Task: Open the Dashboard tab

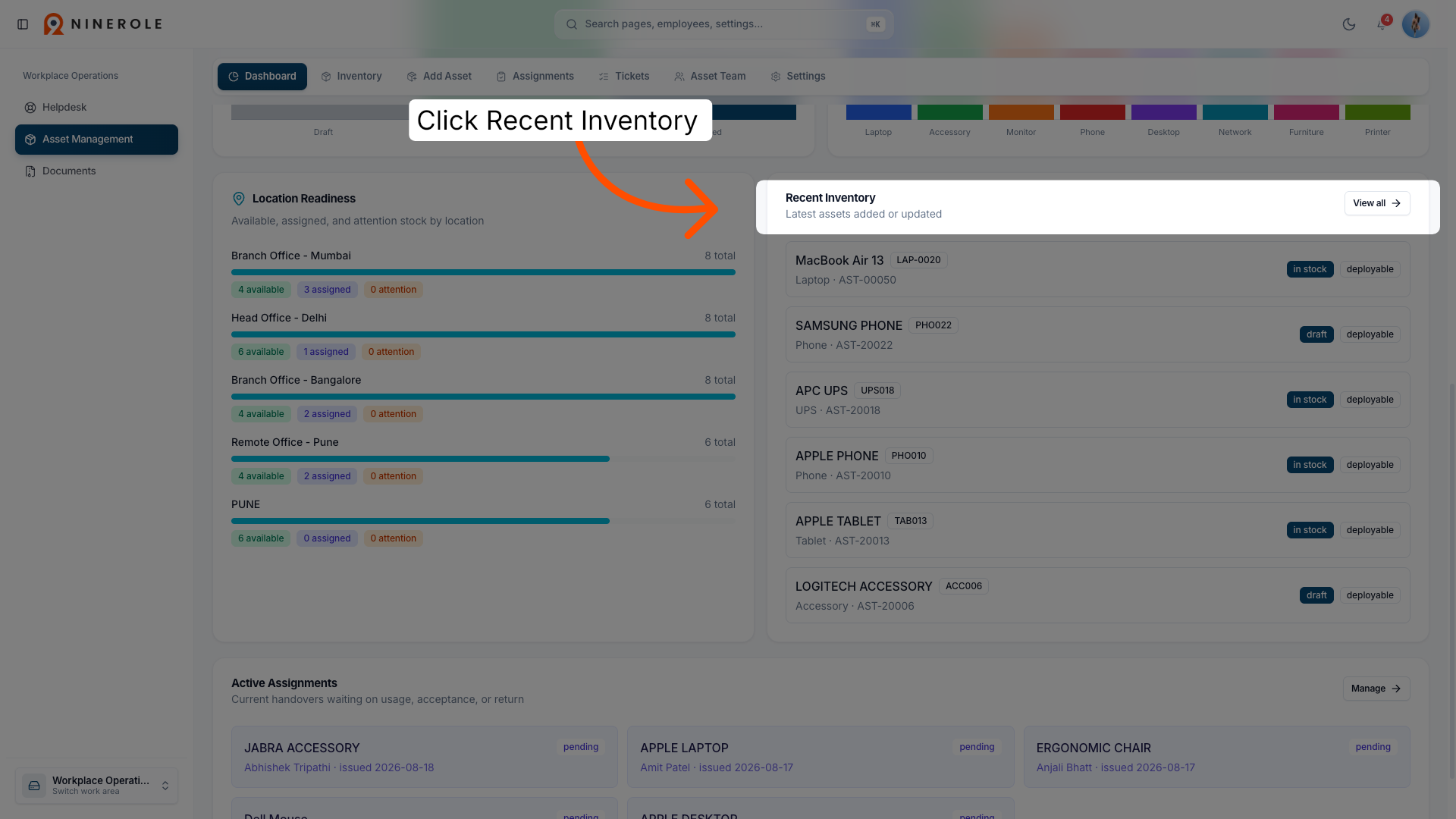Action: [x=262, y=77]
